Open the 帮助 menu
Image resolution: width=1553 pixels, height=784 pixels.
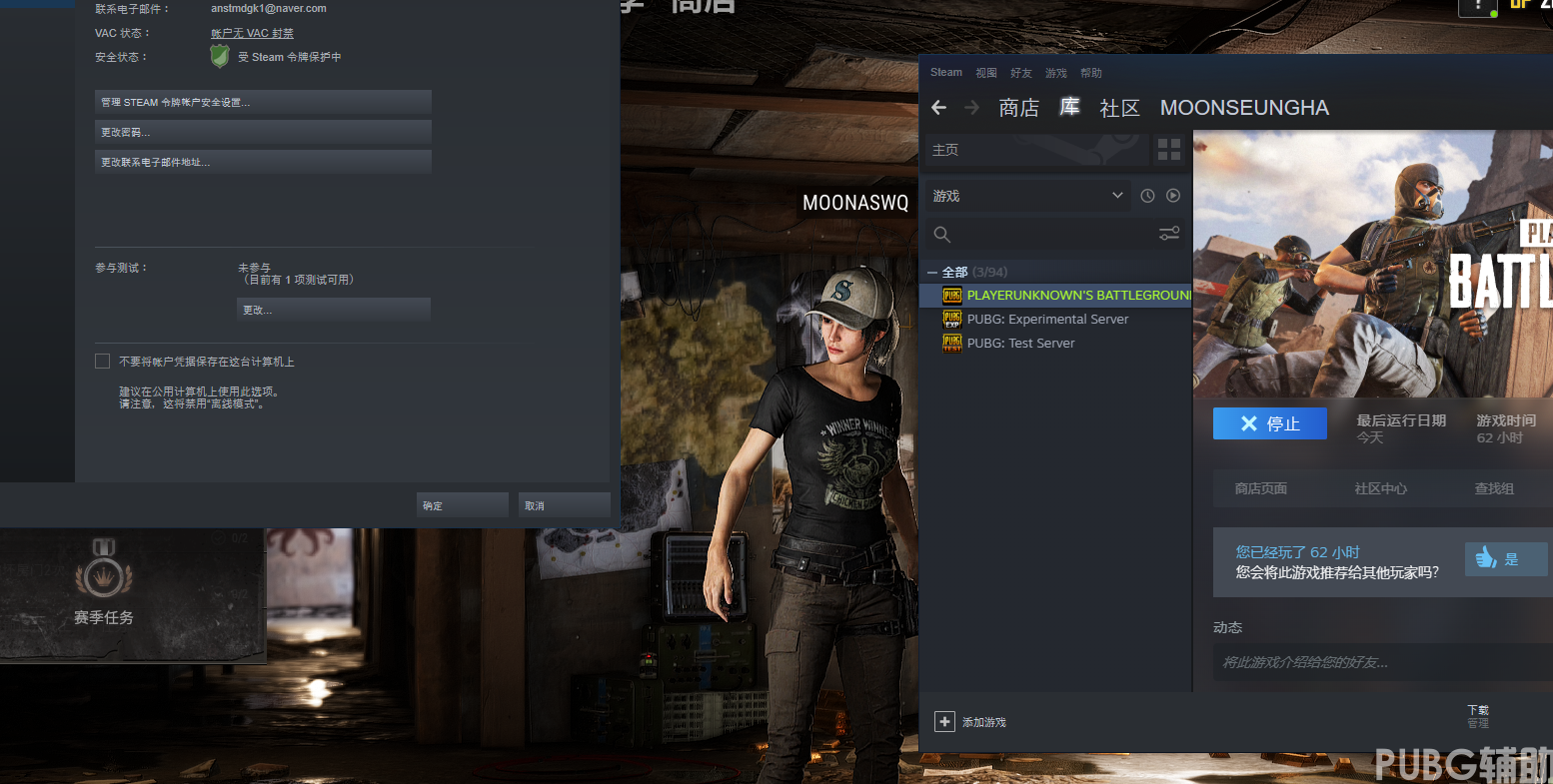[1091, 73]
